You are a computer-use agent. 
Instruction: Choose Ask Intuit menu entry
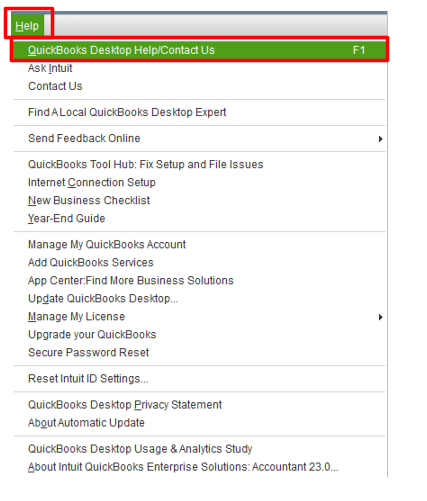tap(199, 68)
